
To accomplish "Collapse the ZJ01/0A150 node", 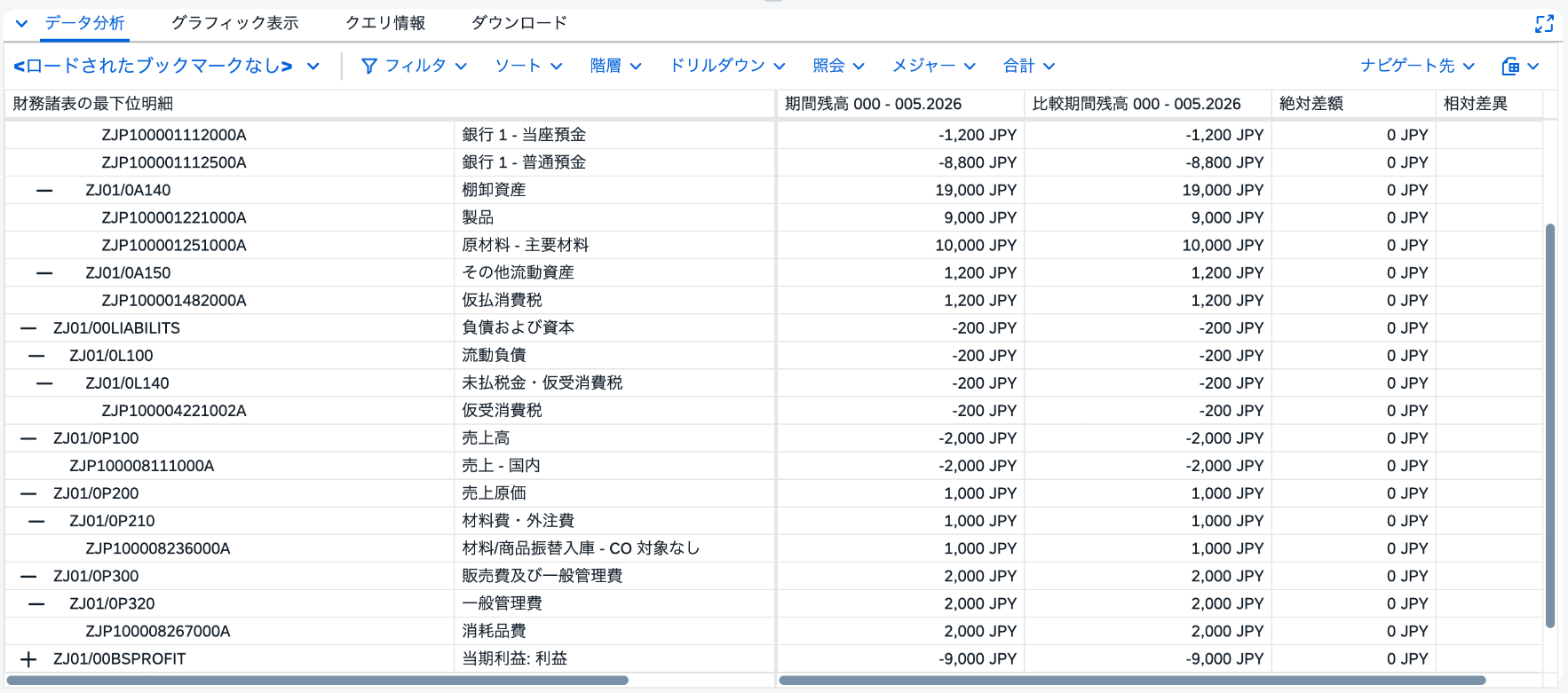I will [44, 272].
